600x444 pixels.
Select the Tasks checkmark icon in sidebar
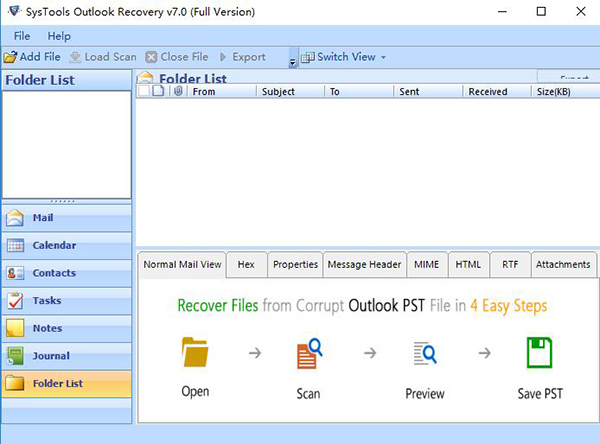point(15,300)
